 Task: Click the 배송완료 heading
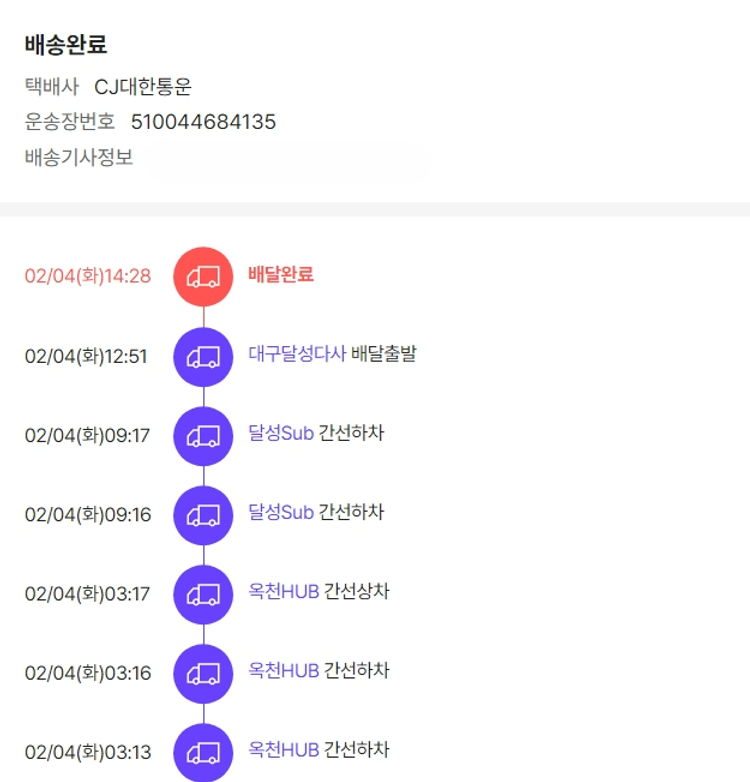tap(66, 45)
